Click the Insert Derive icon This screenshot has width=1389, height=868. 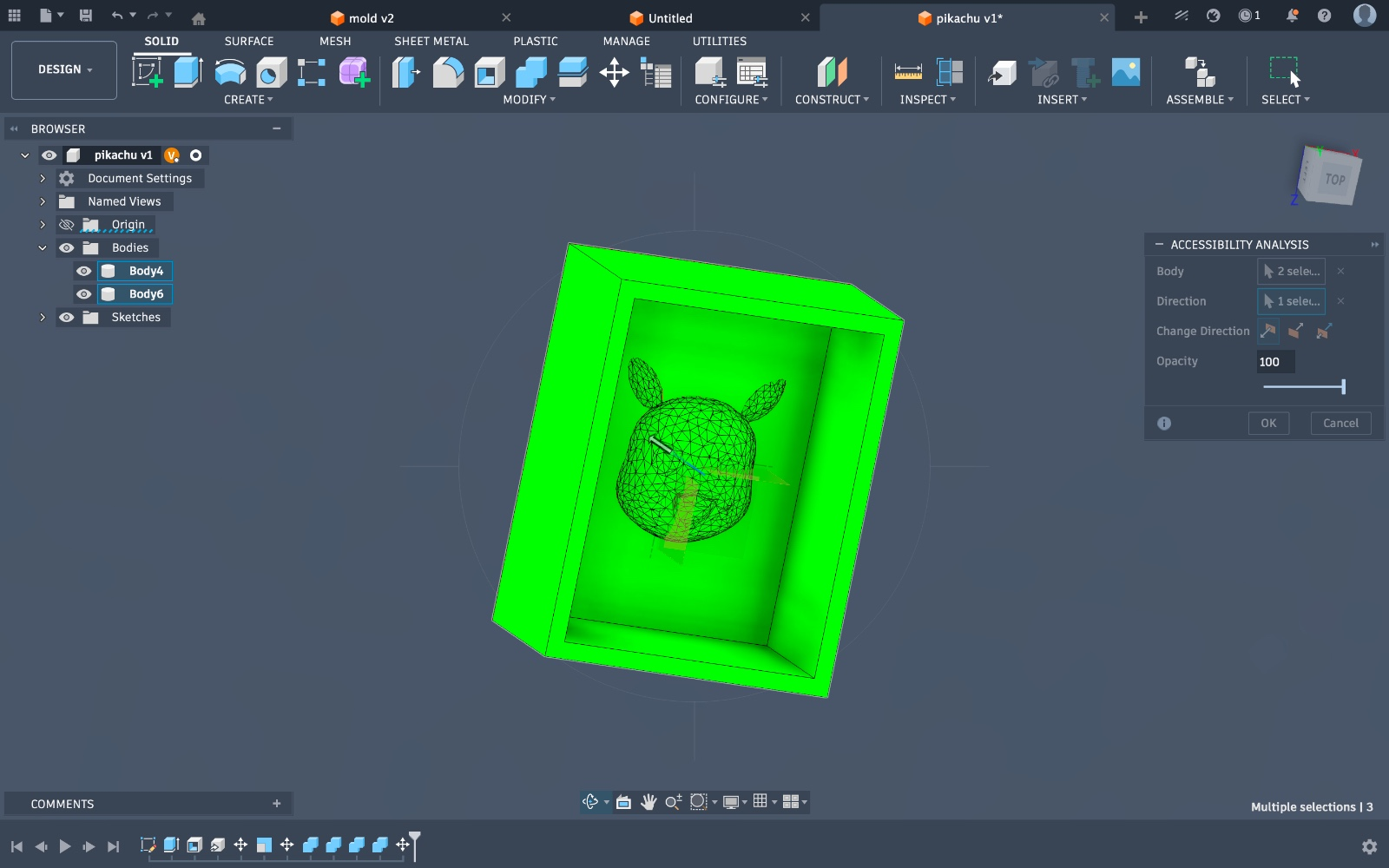[1002, 72]
